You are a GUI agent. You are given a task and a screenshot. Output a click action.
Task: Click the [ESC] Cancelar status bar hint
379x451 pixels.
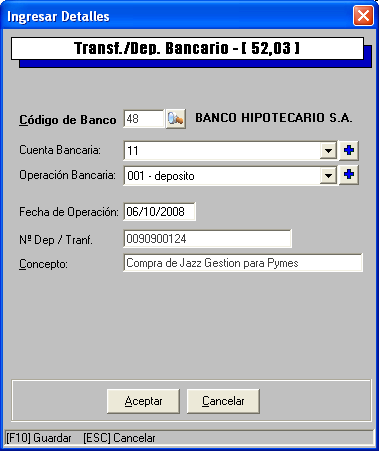click(x=119, y=438)
